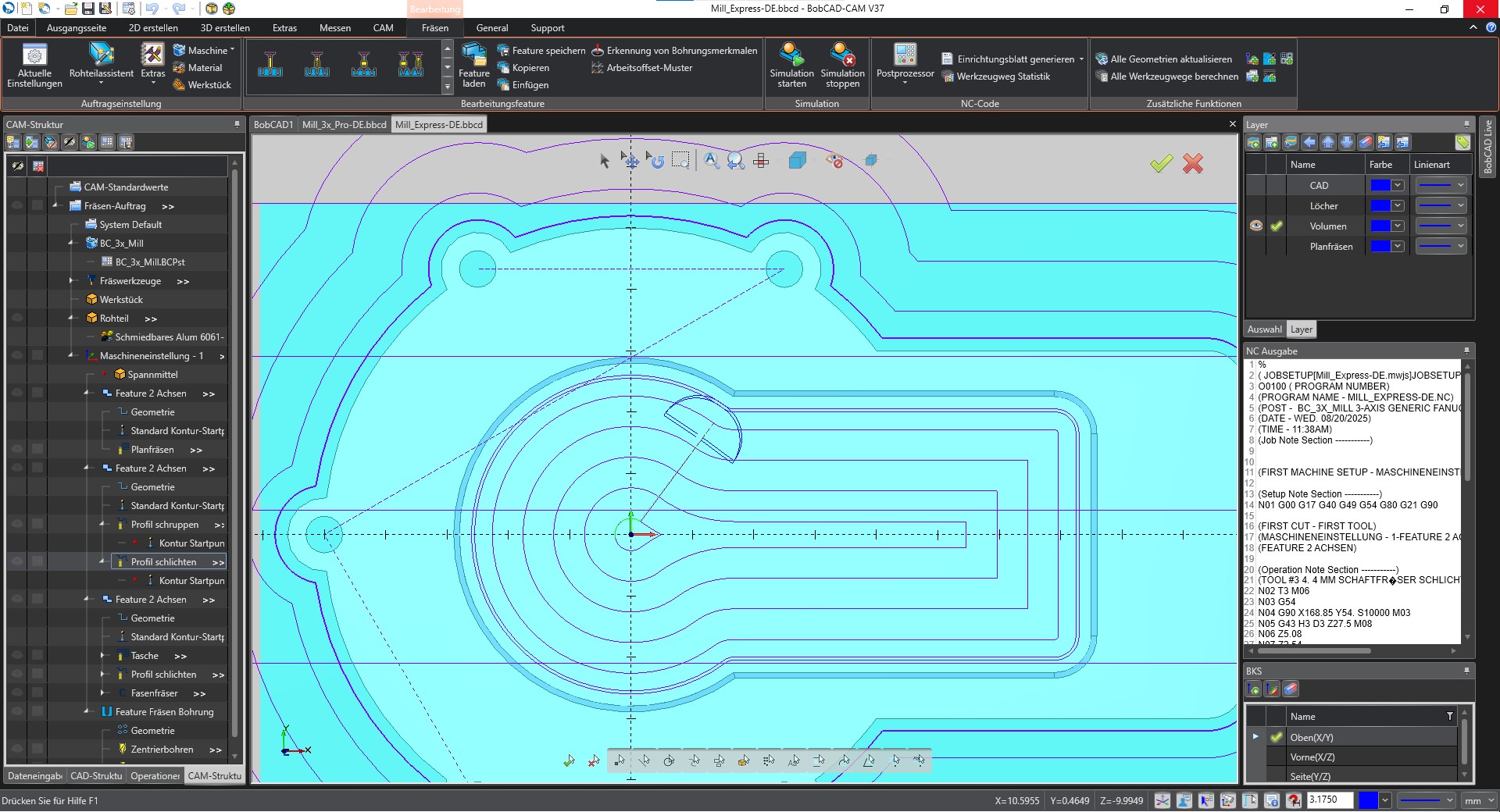Click the Löcher layer blue color swatch

click(x=1380, y=205)
